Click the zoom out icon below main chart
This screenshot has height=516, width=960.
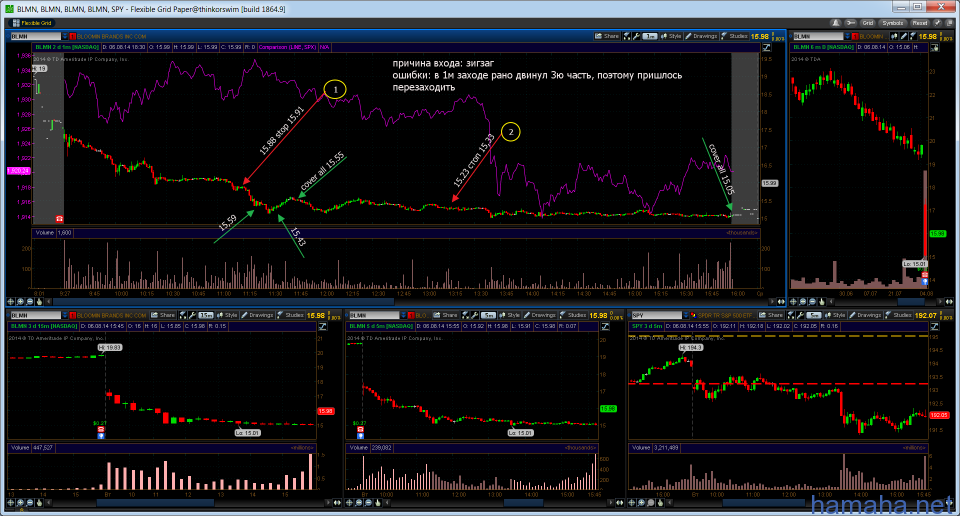coord(29,302)
